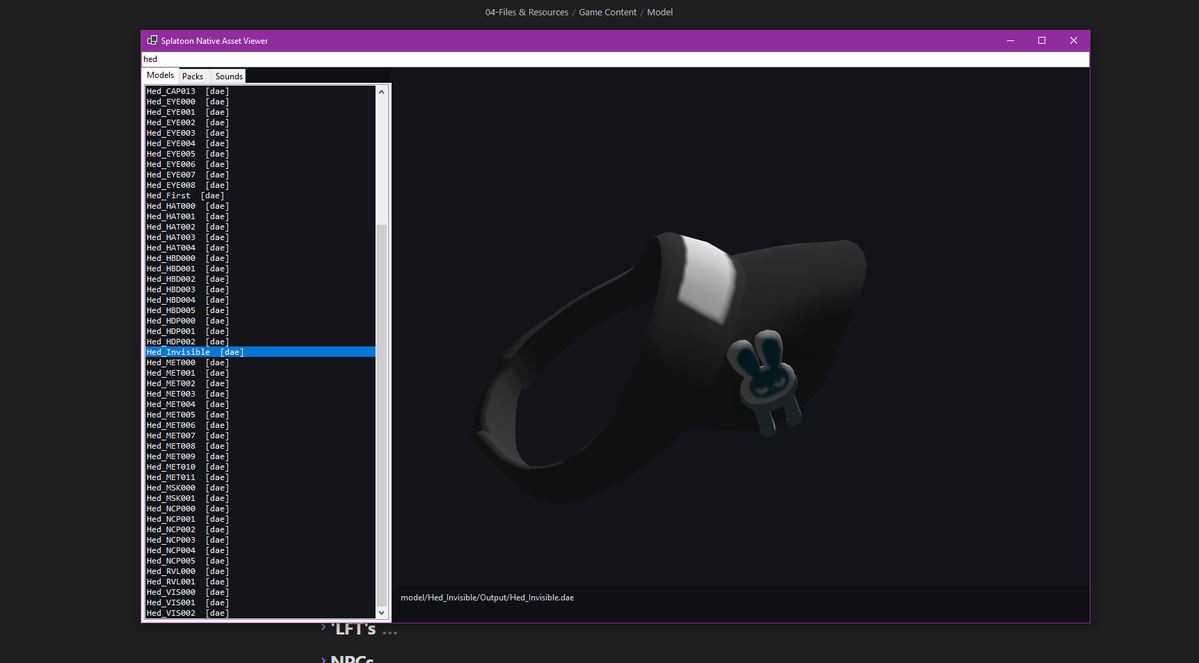This screenshot has height=663, width=1199.
Task: Select Hed_HBD000 model entry
Action: tap(260, 258)
